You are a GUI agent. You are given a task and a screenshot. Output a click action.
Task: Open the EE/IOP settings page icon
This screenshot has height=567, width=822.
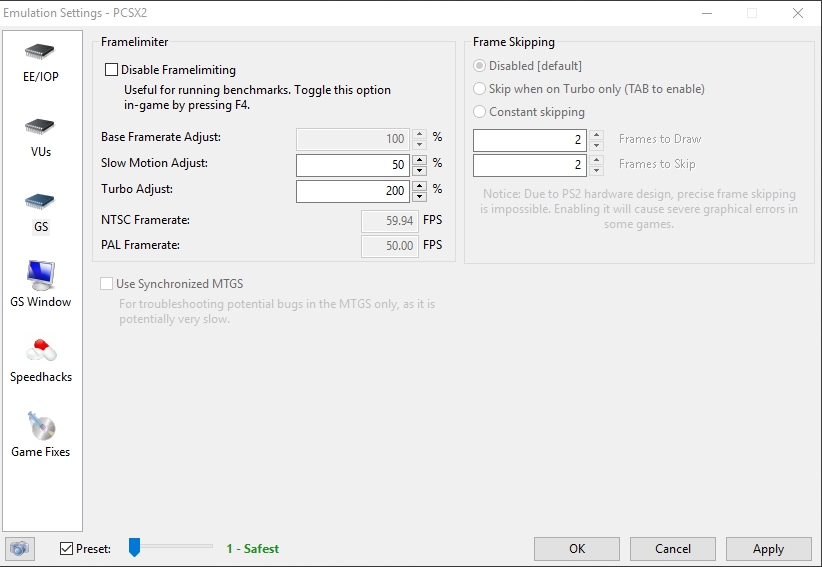point(40,51)
